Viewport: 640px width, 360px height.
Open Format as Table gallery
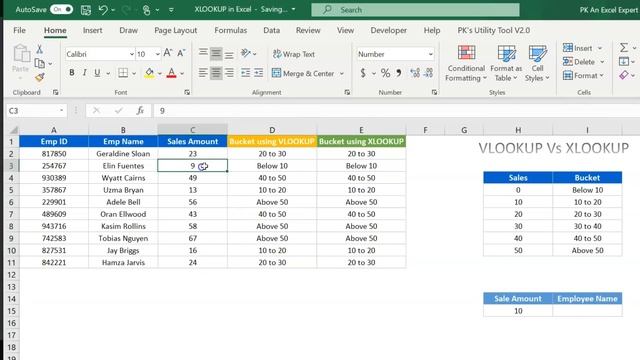coord(506,63)
